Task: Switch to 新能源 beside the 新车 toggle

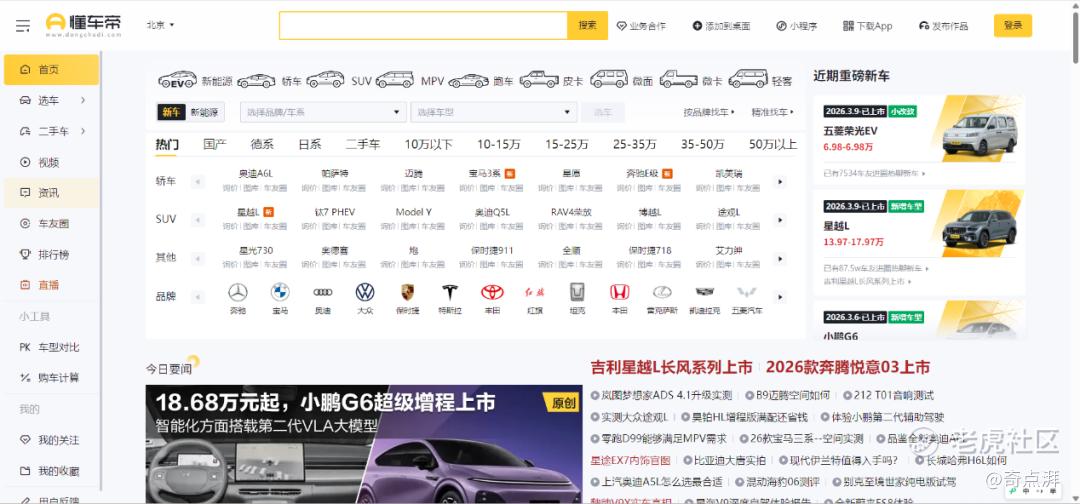Action: click(204, 112)
